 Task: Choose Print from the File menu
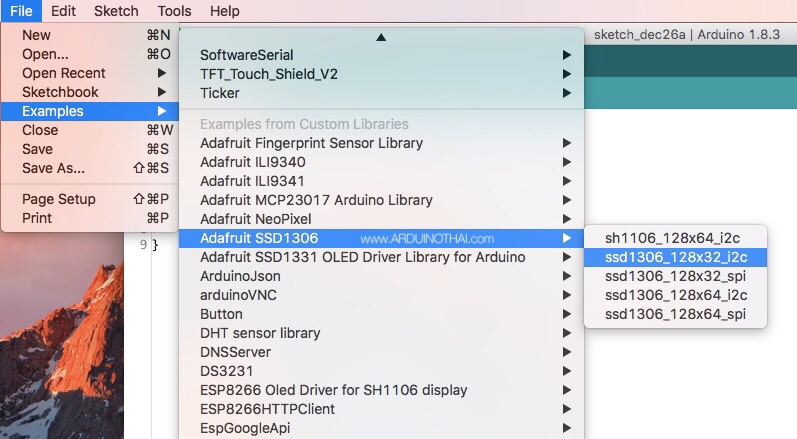pyautogui.click(x=90, y=218)
